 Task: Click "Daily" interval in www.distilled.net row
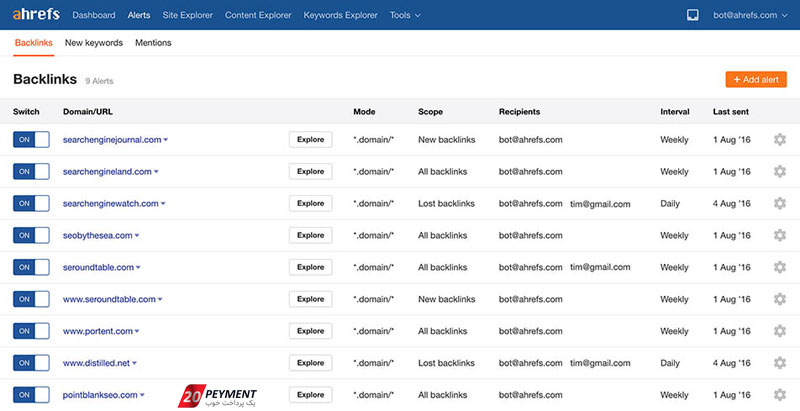point(670,363)
